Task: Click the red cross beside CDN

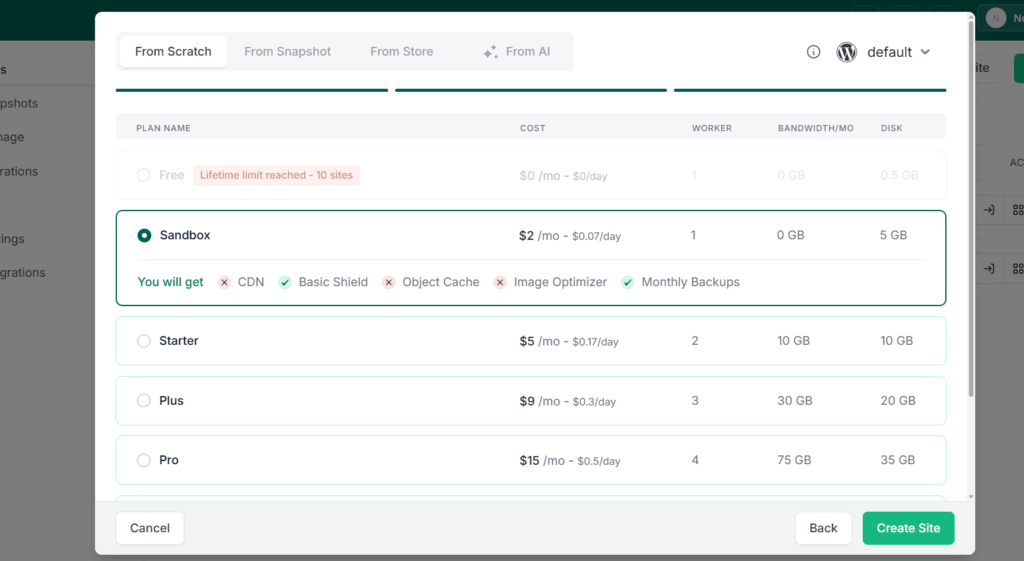Action: click(x=224, y=282)
